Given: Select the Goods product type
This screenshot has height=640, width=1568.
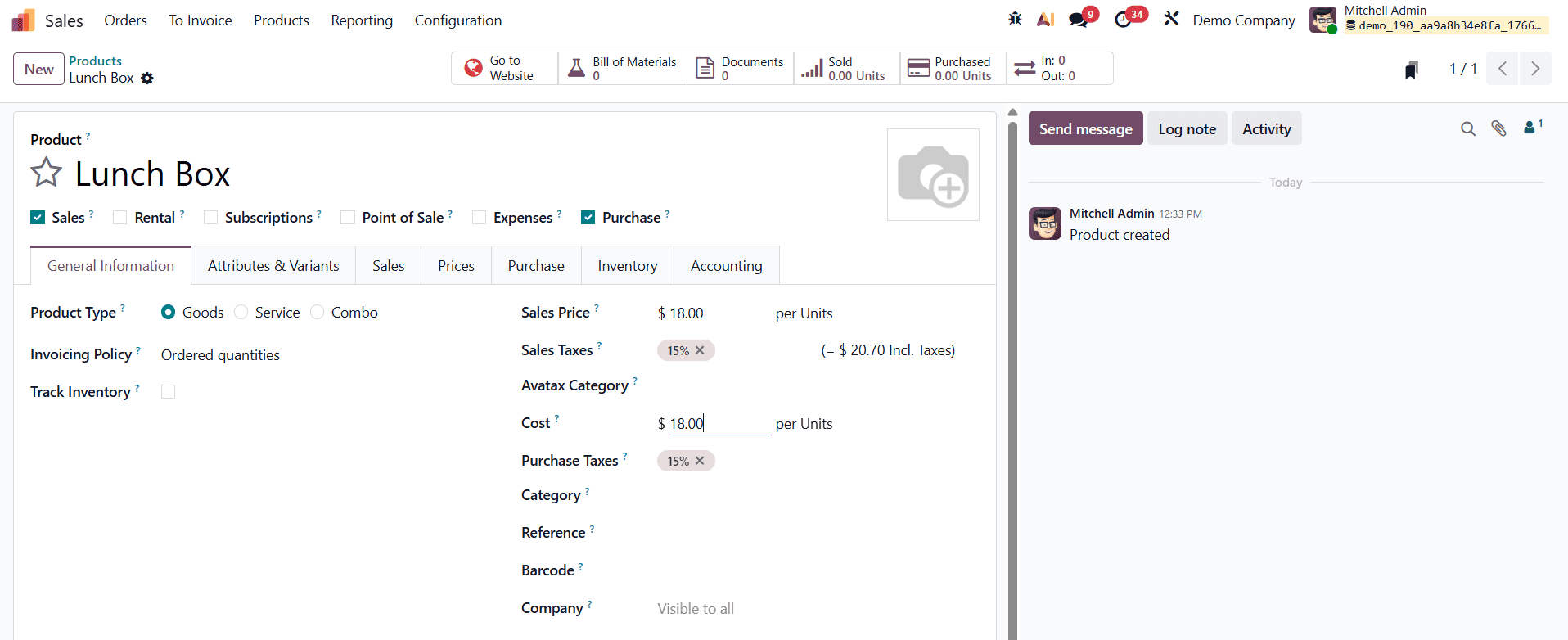Looking at the screenshot, I should click(169, 312).
